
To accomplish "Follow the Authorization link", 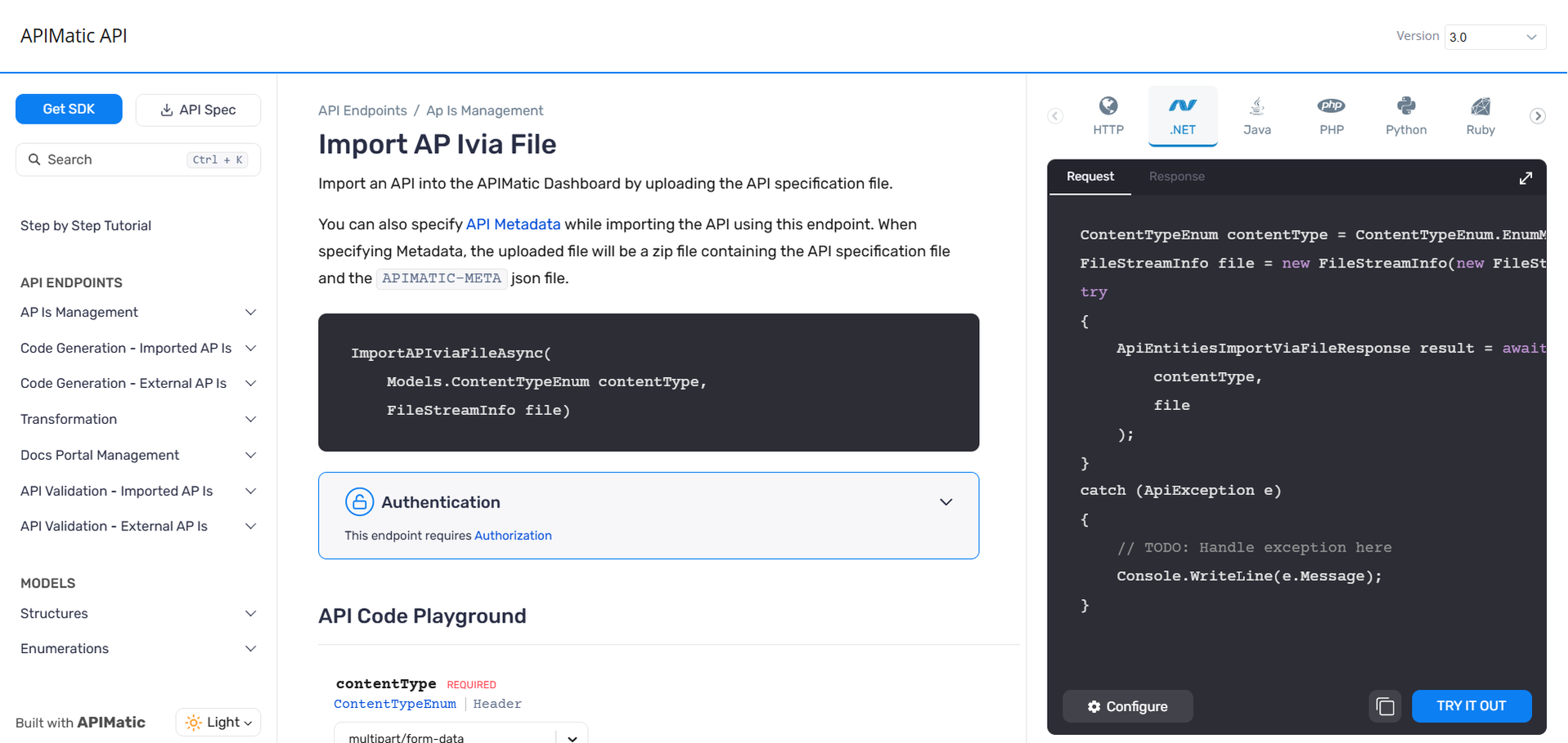I will point(513,535).
